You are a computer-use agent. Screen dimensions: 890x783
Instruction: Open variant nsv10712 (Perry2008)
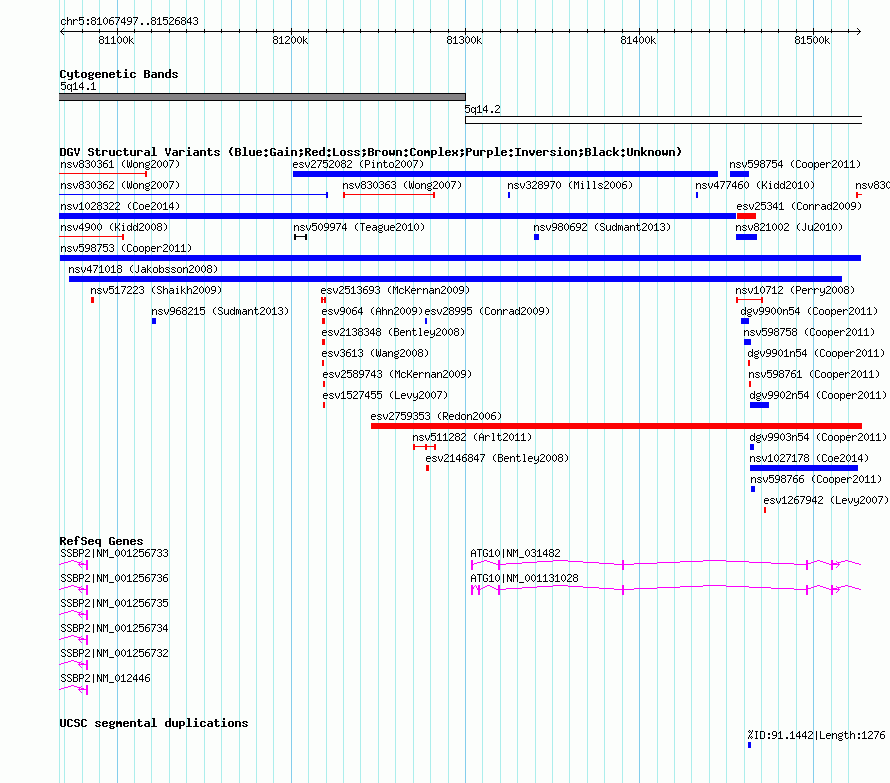point(795,290)
